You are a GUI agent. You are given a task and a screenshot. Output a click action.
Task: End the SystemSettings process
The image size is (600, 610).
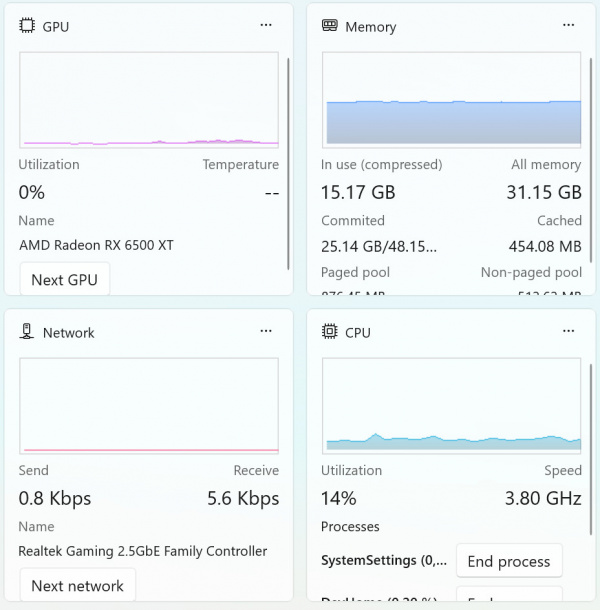(509, 561)
